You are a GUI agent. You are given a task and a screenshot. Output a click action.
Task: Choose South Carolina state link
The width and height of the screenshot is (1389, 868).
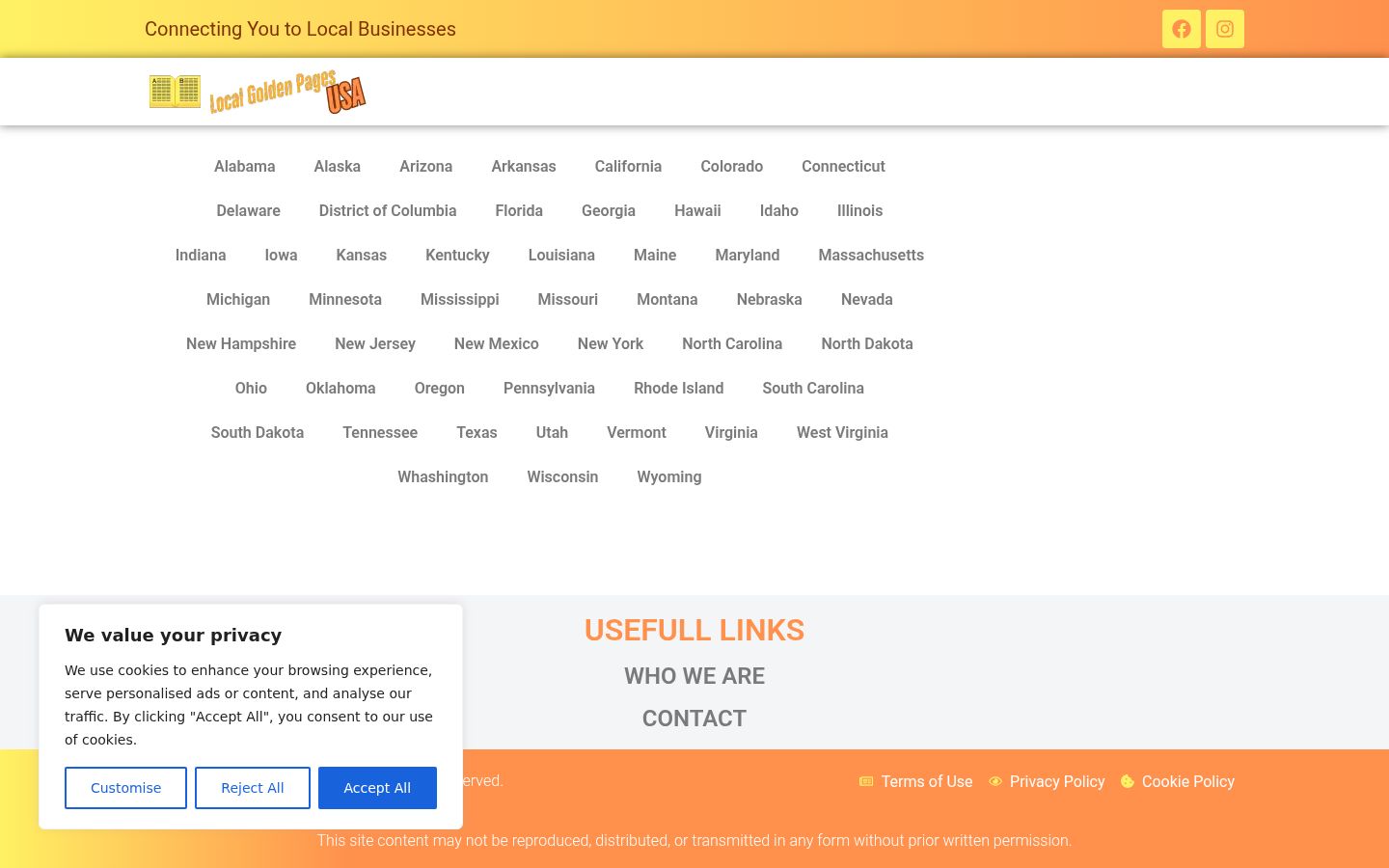813,388
